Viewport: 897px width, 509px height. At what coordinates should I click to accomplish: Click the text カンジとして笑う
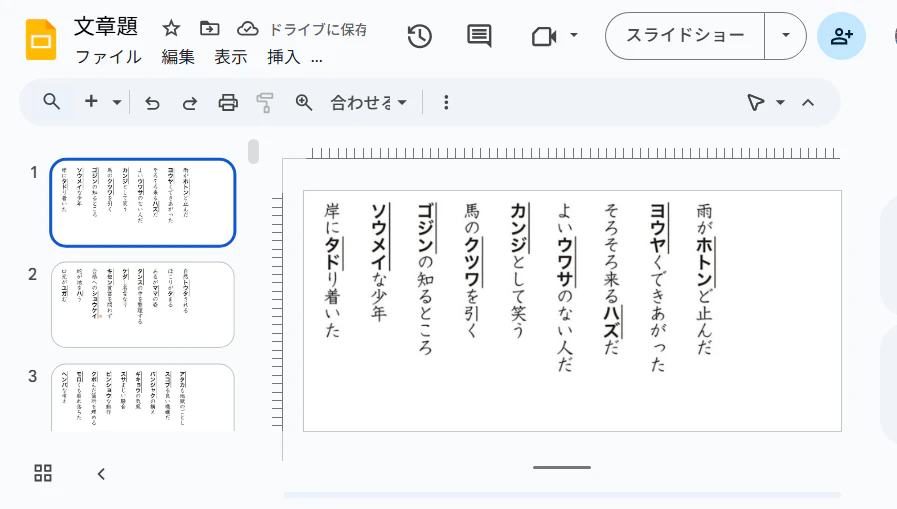click(518, 270)
